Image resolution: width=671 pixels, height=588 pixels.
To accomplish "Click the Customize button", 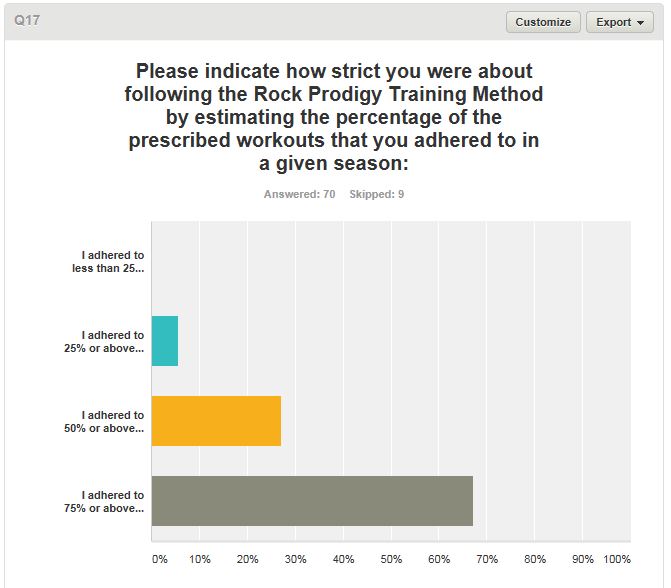I will click(x=543, y=22).
